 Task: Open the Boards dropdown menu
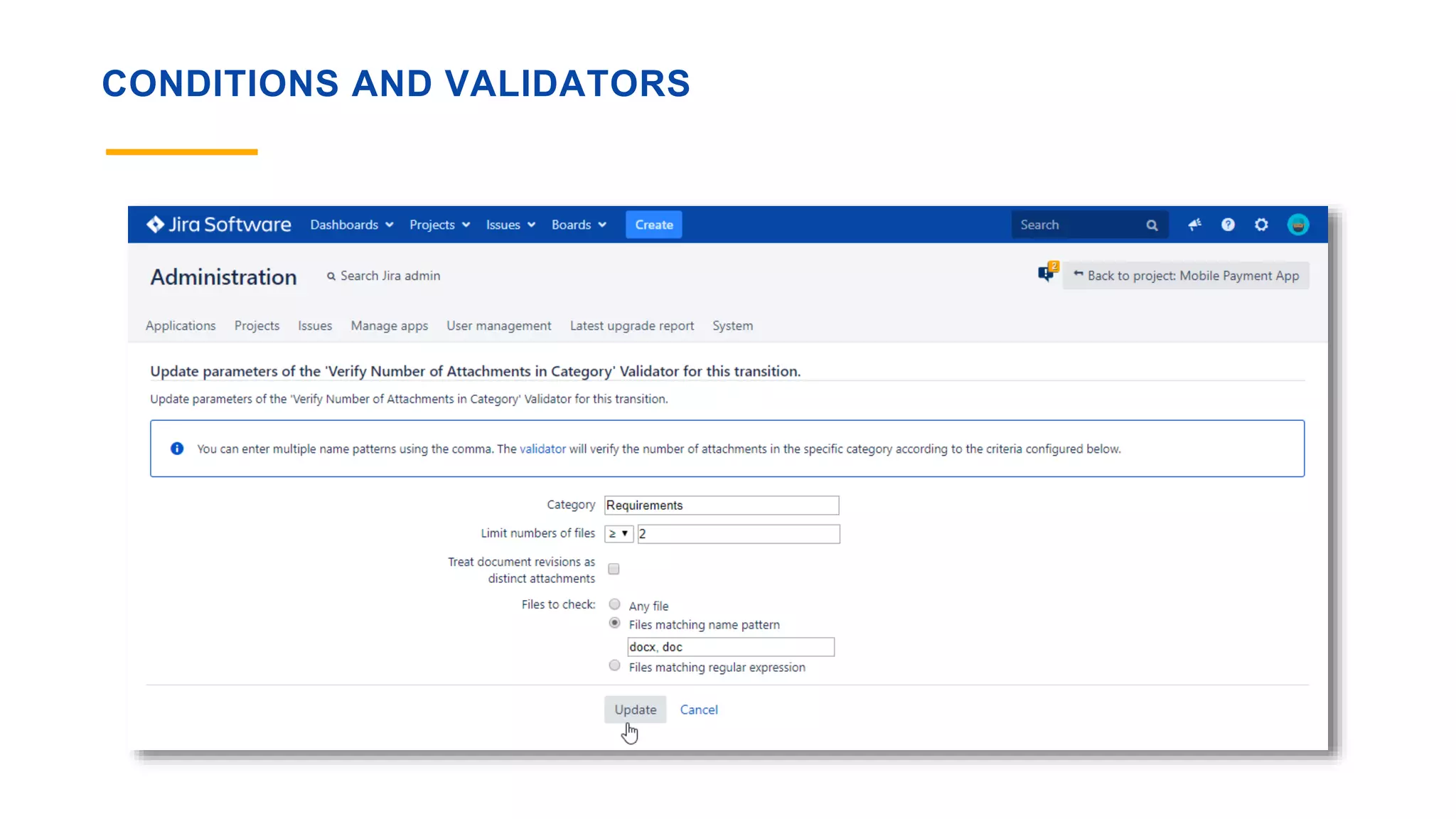[579, 225]
